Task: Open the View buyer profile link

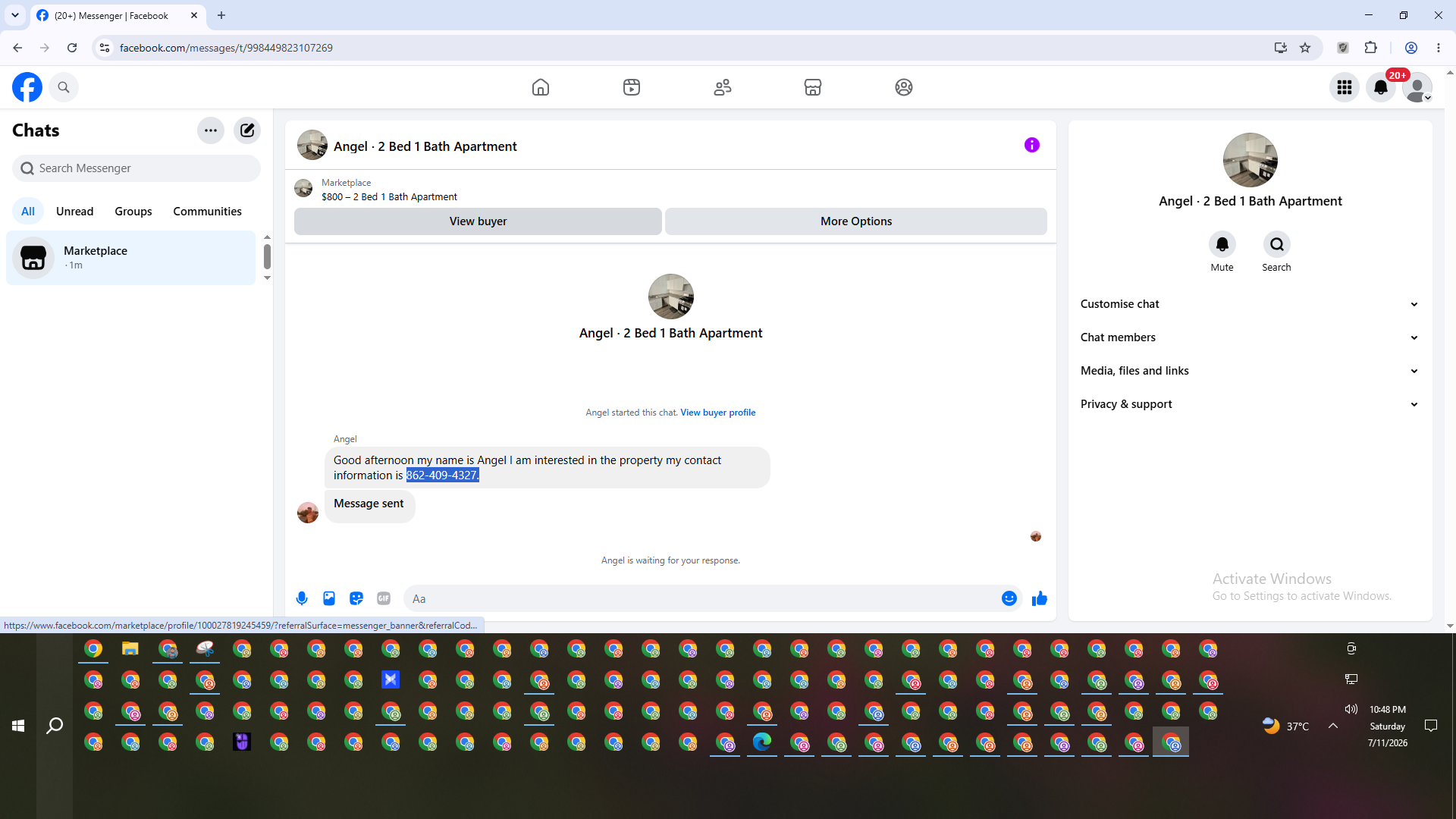Action: coord(718,413)
